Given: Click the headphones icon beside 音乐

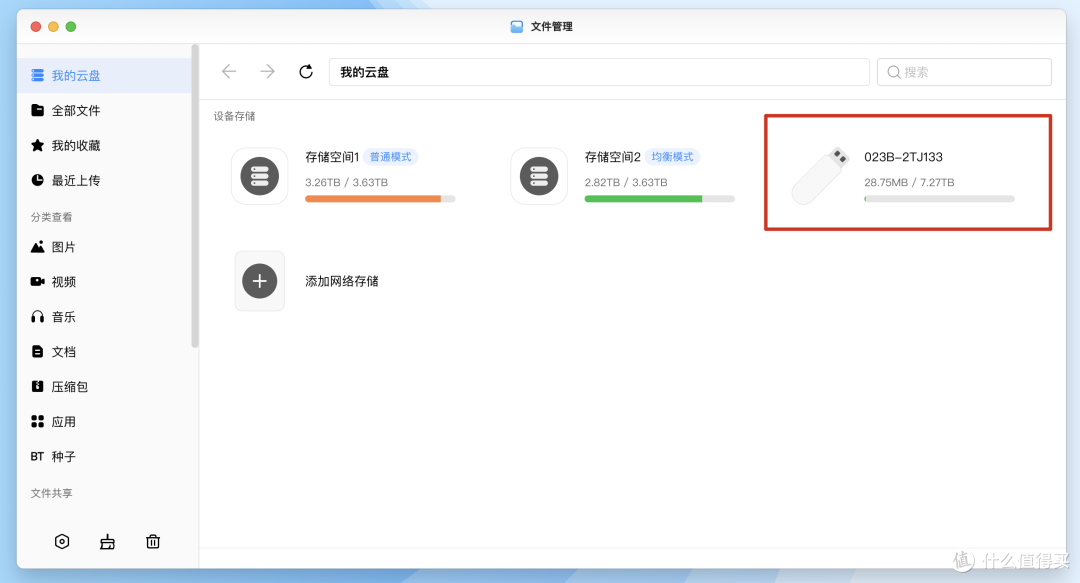Looking at the screenshot, I should (x=37, y=317).
